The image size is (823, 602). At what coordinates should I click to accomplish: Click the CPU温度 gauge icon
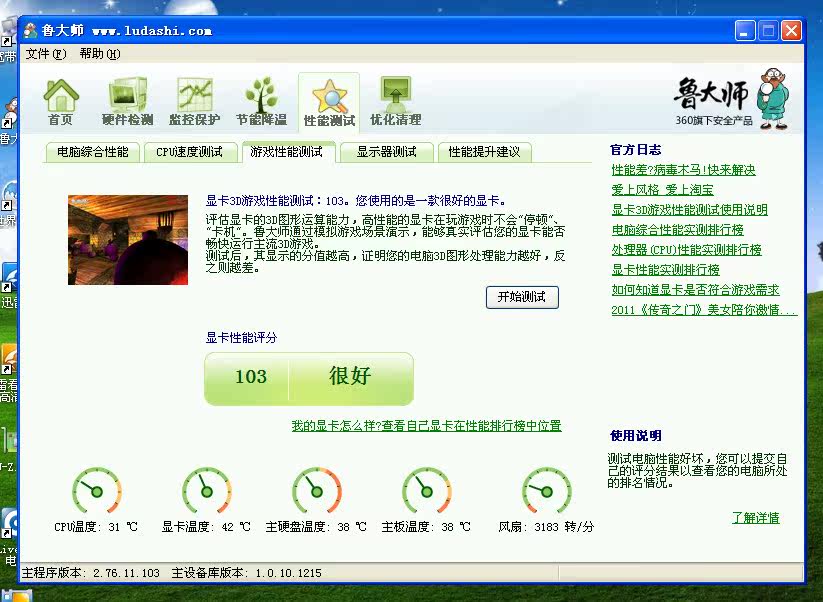tap(96, 491)
